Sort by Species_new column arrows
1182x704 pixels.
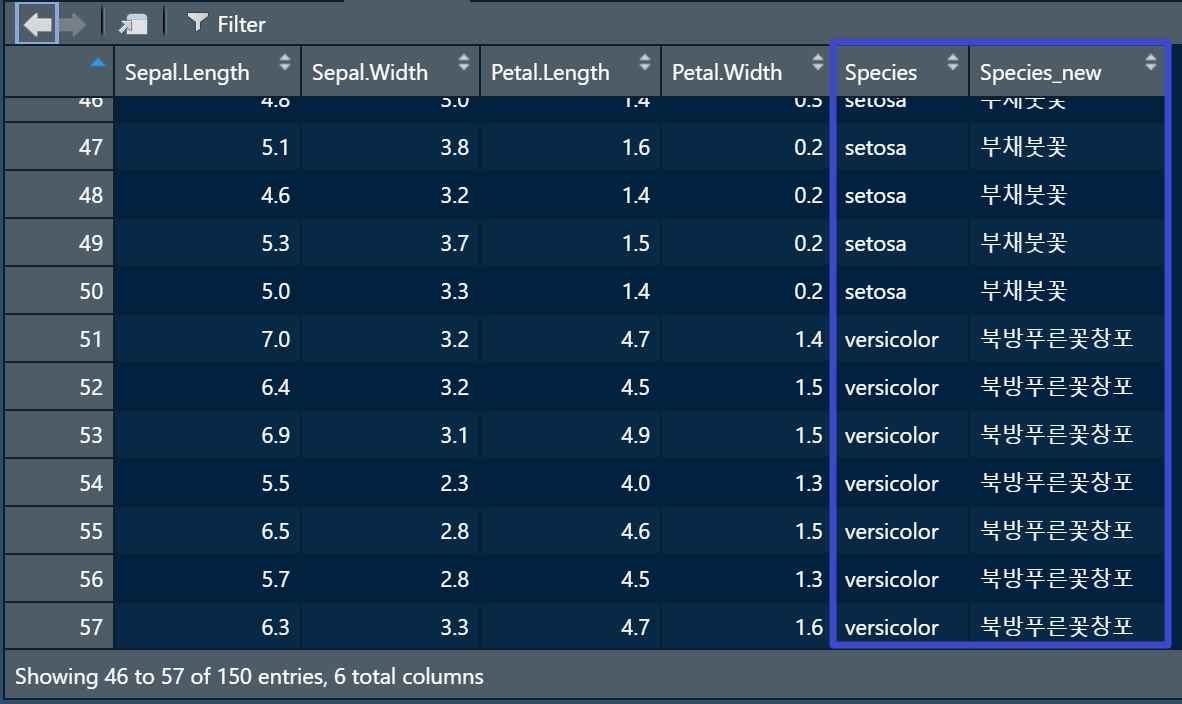pyautogui.click(x=1150, y=62)
